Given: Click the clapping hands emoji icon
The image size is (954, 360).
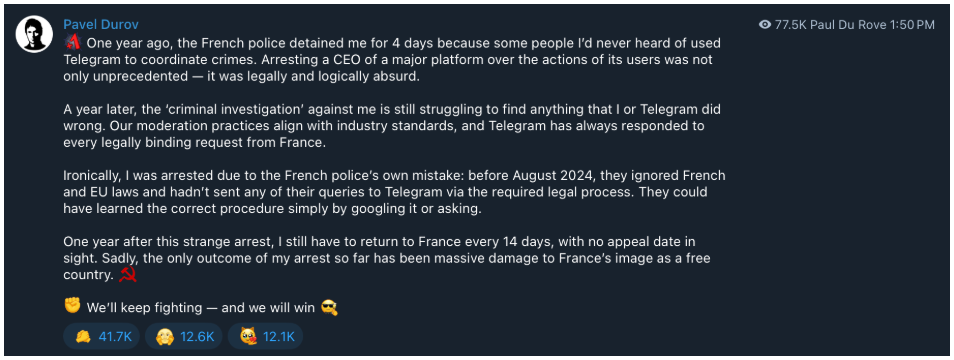Looking at the screenshot, I should click(x=83, y=336).
